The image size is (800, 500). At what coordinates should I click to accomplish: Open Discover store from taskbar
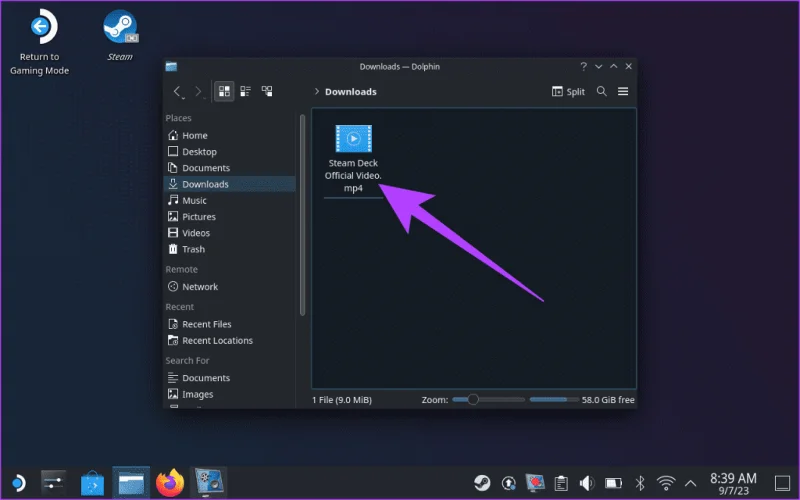[x=92, y=483]
